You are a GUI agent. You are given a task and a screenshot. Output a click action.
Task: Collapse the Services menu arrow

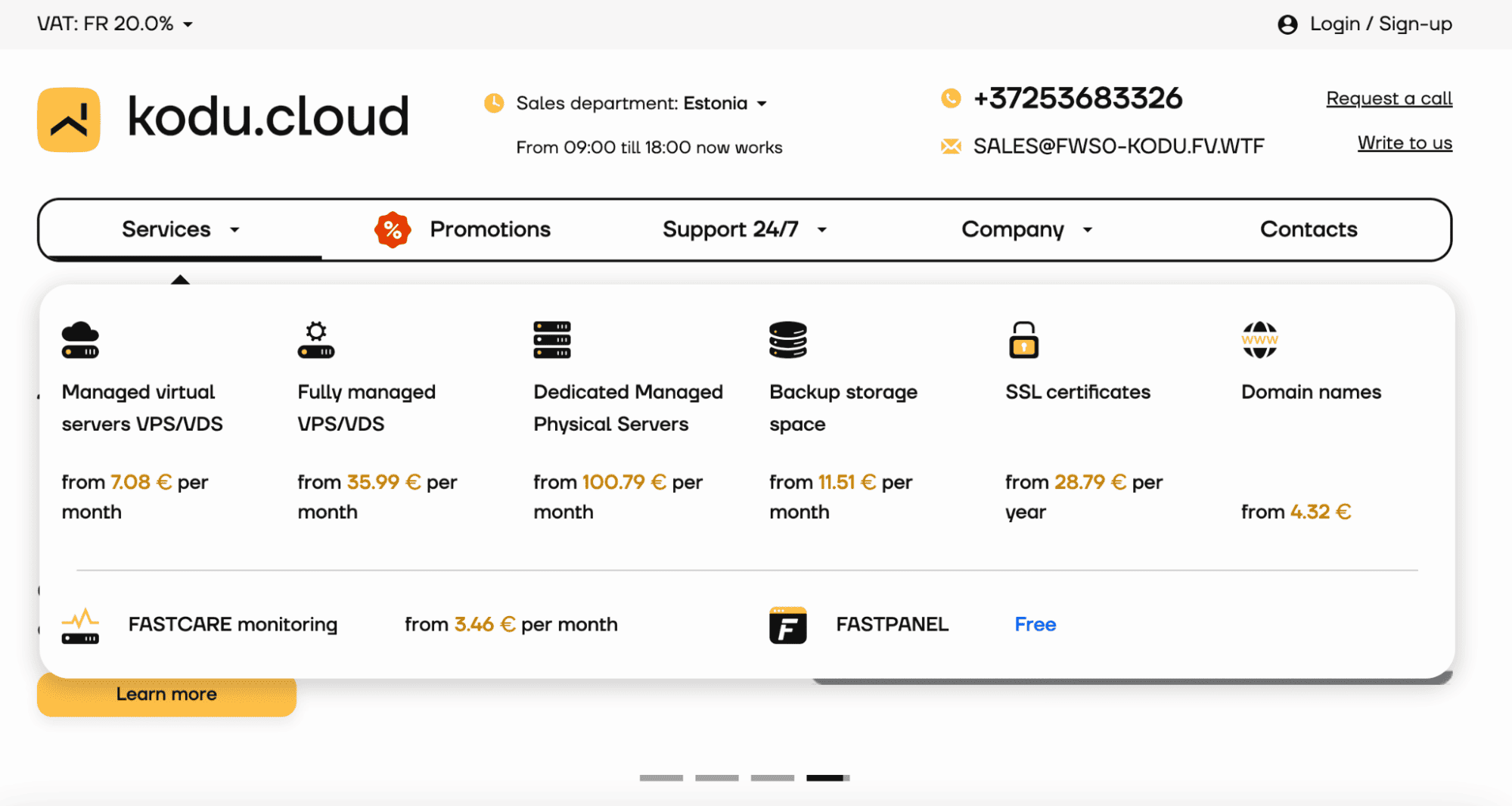pos(235,230)
